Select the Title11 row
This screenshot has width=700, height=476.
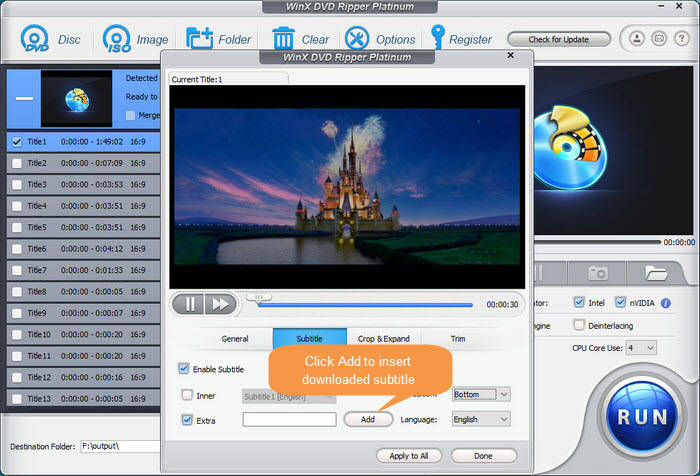point(83,356)
